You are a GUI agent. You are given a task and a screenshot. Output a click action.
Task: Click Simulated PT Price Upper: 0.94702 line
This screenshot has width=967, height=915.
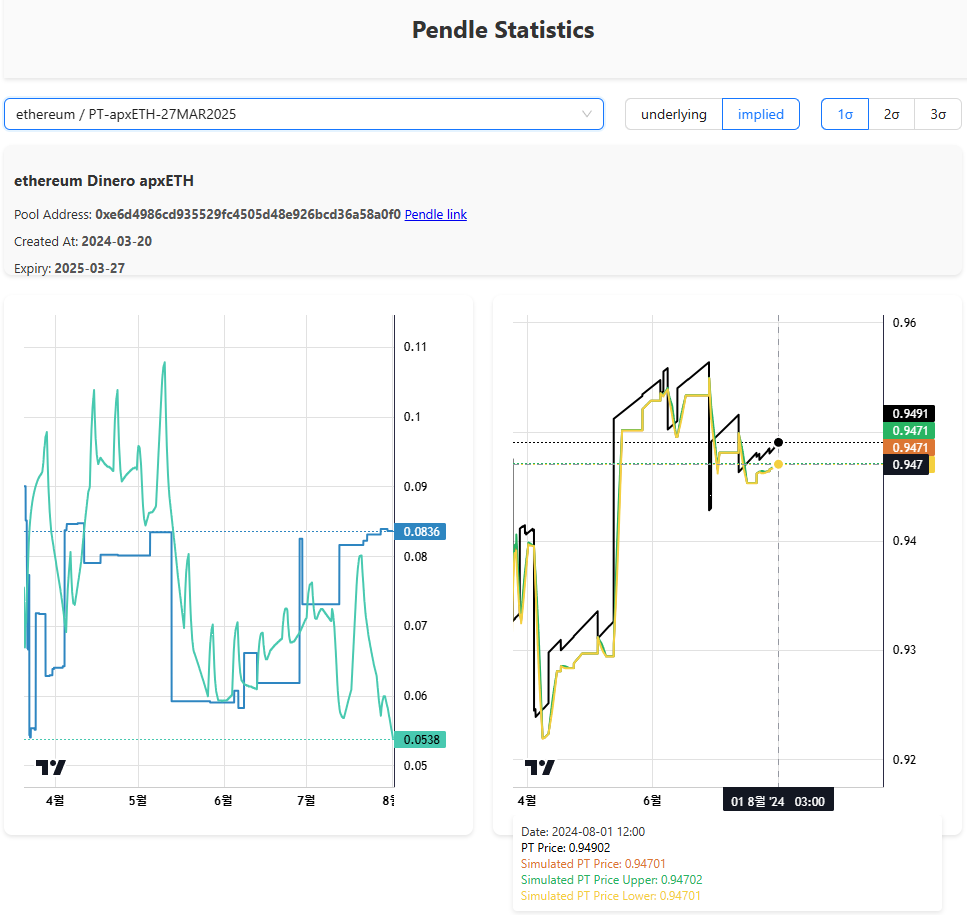pyautogui.click(x=612, y=880)
